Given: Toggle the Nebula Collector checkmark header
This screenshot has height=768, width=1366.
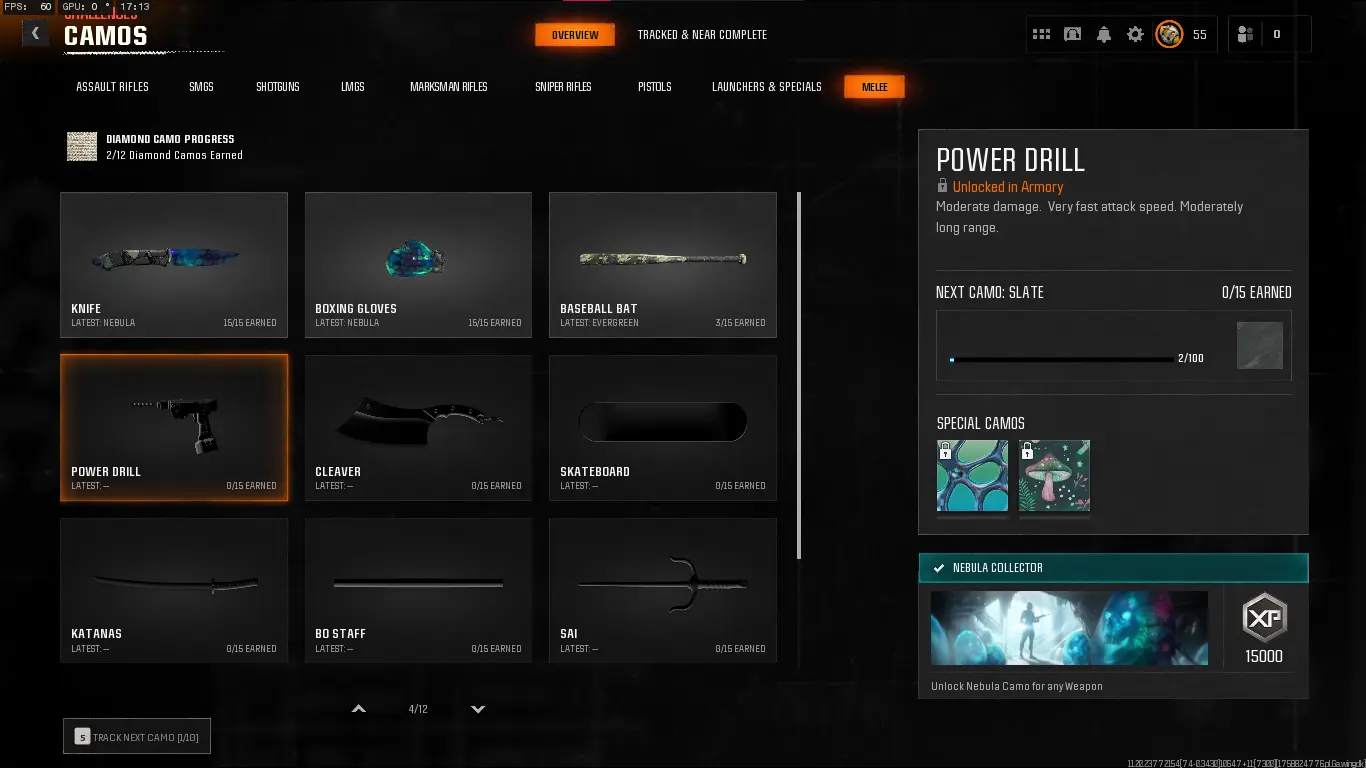Looking at the screenshot, I should [1113, 568].
